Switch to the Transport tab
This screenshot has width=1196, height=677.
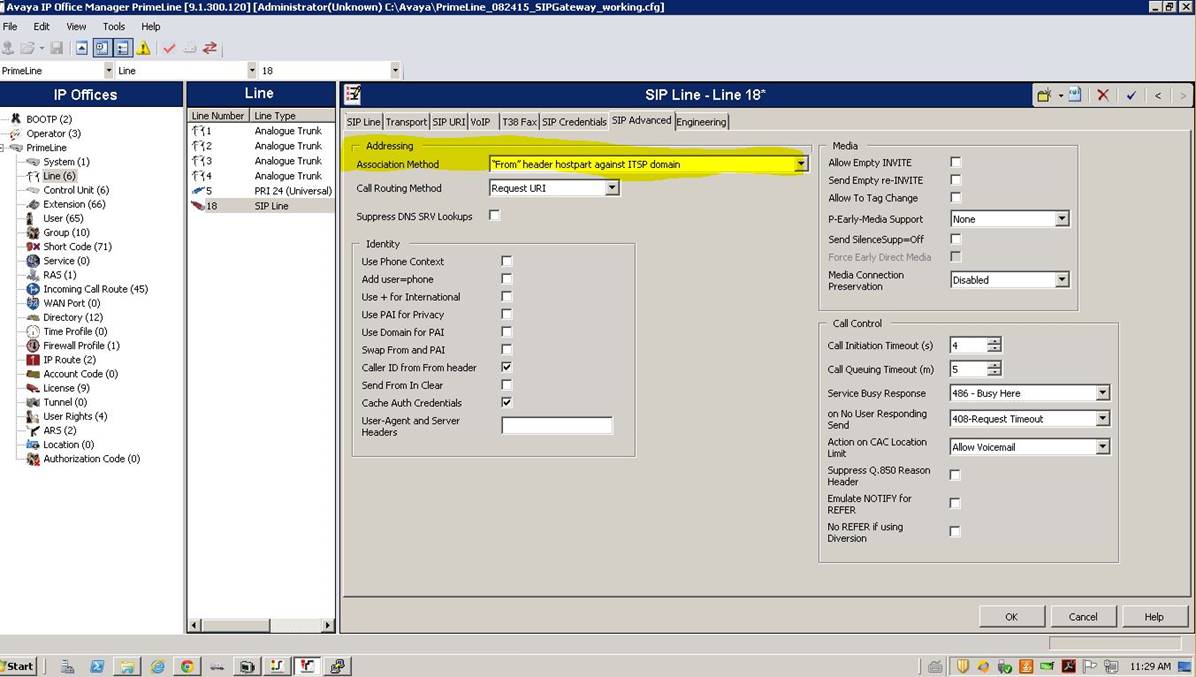click(x=406, y=122)
